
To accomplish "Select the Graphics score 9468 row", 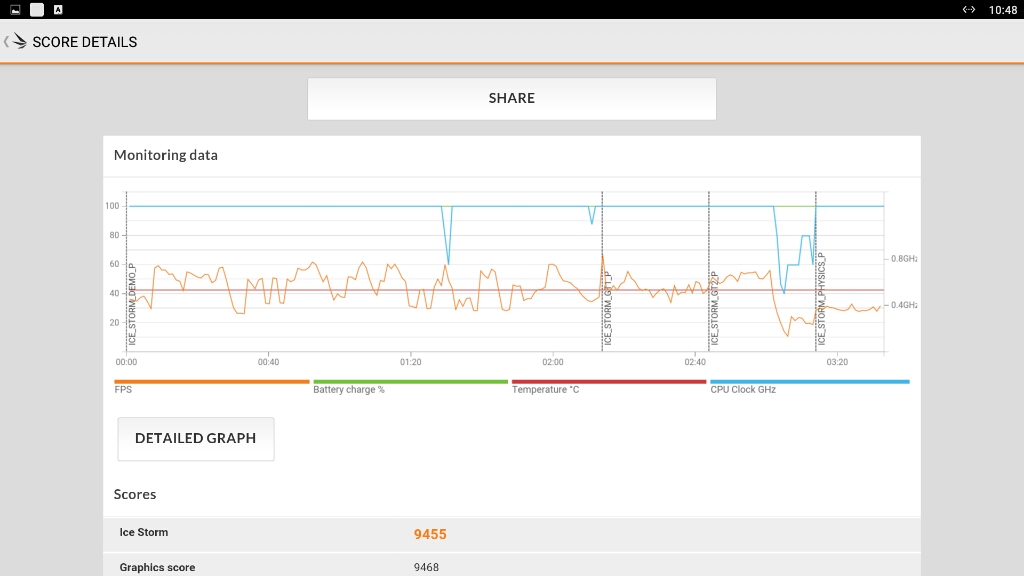I will [512, 566].
